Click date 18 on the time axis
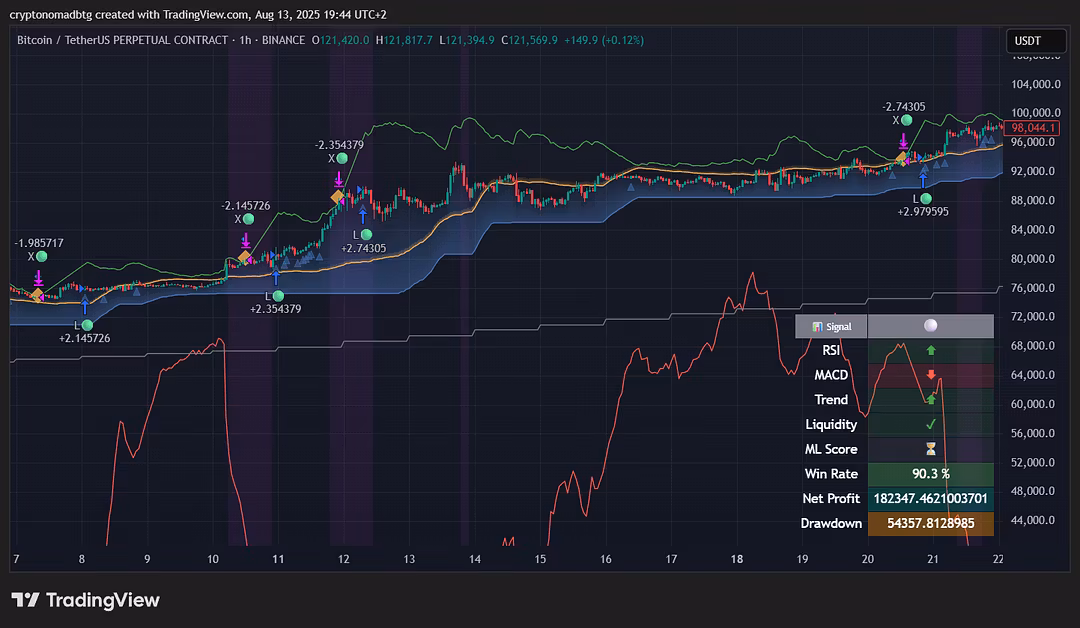 pyautogui.click(x=737, y=559)
